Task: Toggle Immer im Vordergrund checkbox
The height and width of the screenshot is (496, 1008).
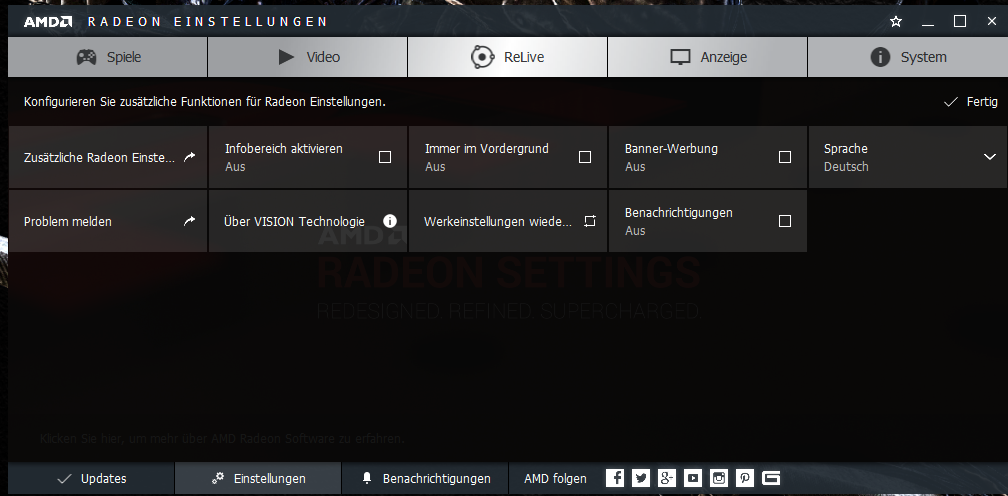Action: 585,157
